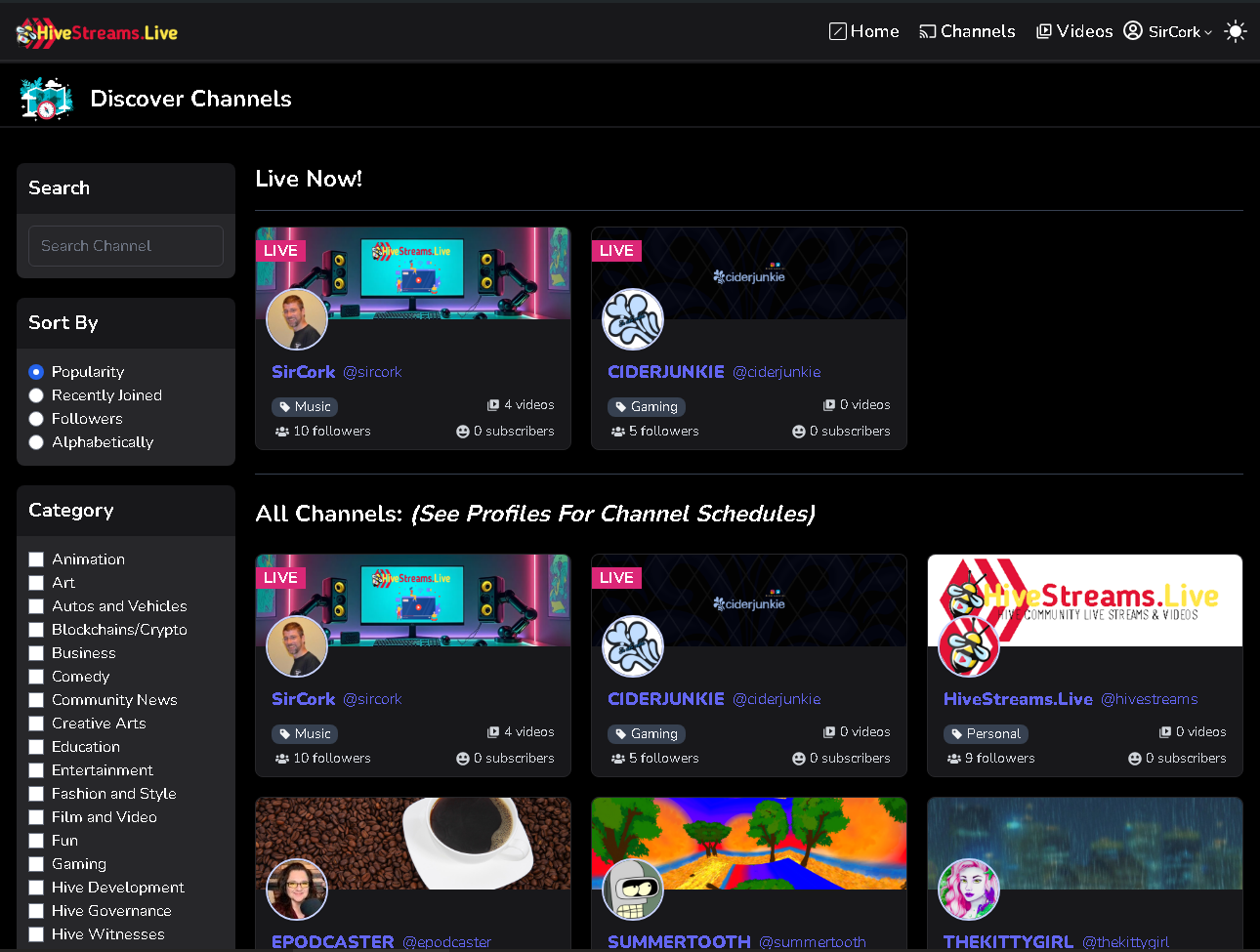The image size is (1260, 952).
Task: Select the Popularity sort option
Action: (x=36, y=372)
